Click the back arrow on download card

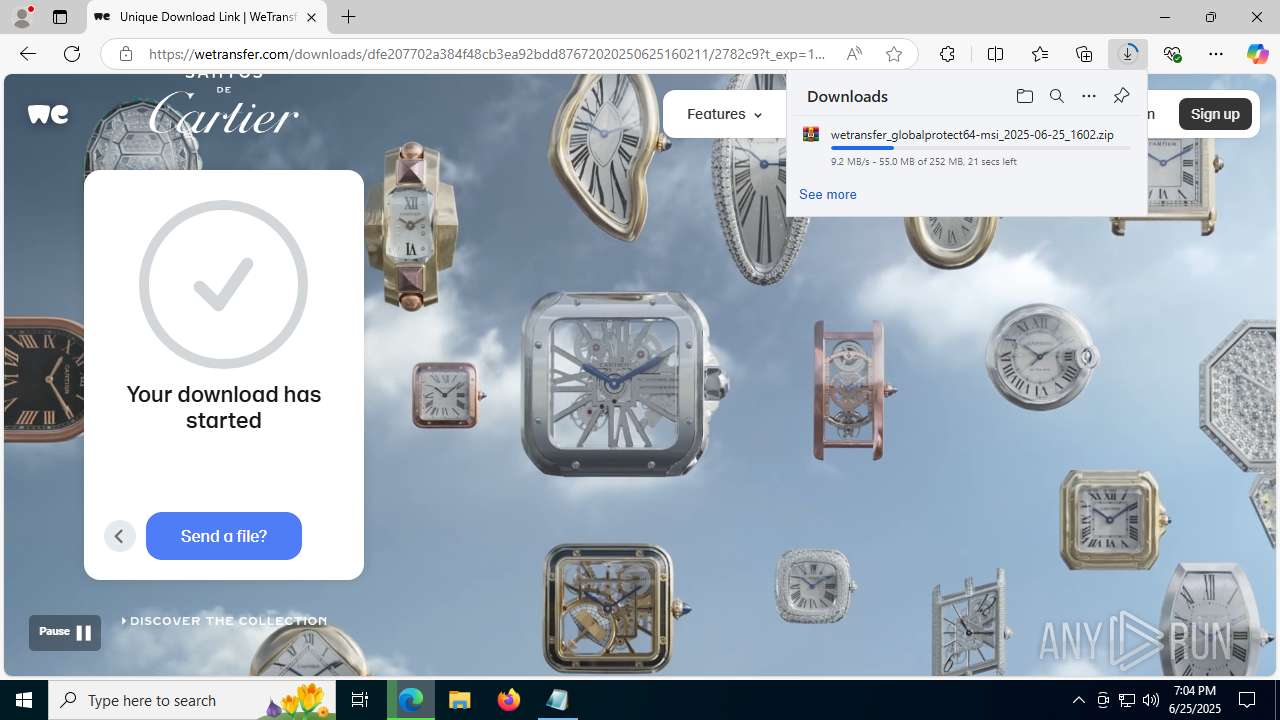click(119, 536)
